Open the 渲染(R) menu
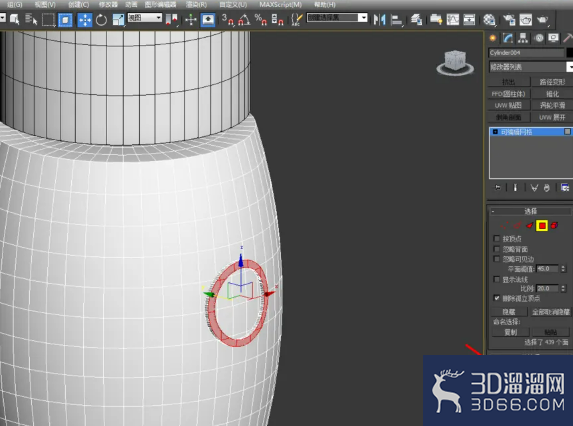The height and width of the screenshot is (426, 573). tap(196, 5)
